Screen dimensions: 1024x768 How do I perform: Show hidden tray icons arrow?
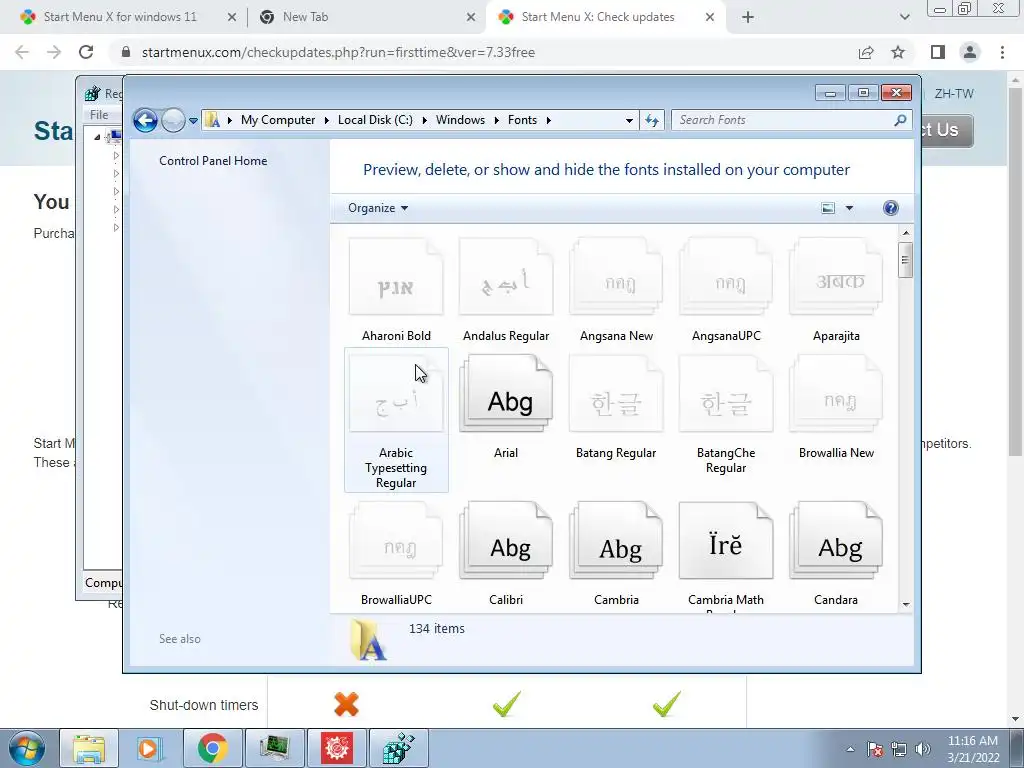pos(850,749)
